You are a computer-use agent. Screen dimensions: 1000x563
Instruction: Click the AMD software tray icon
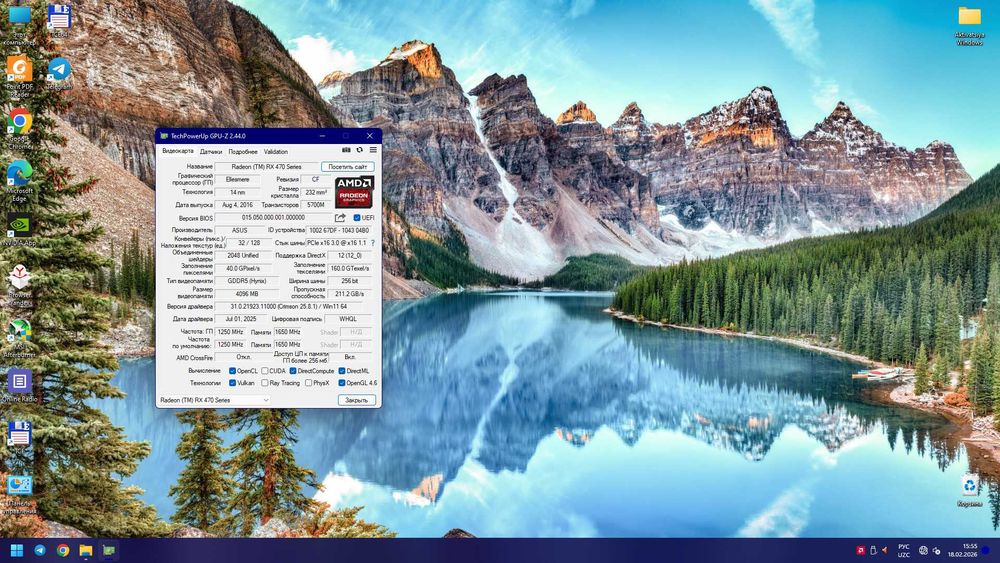point(860,550)
